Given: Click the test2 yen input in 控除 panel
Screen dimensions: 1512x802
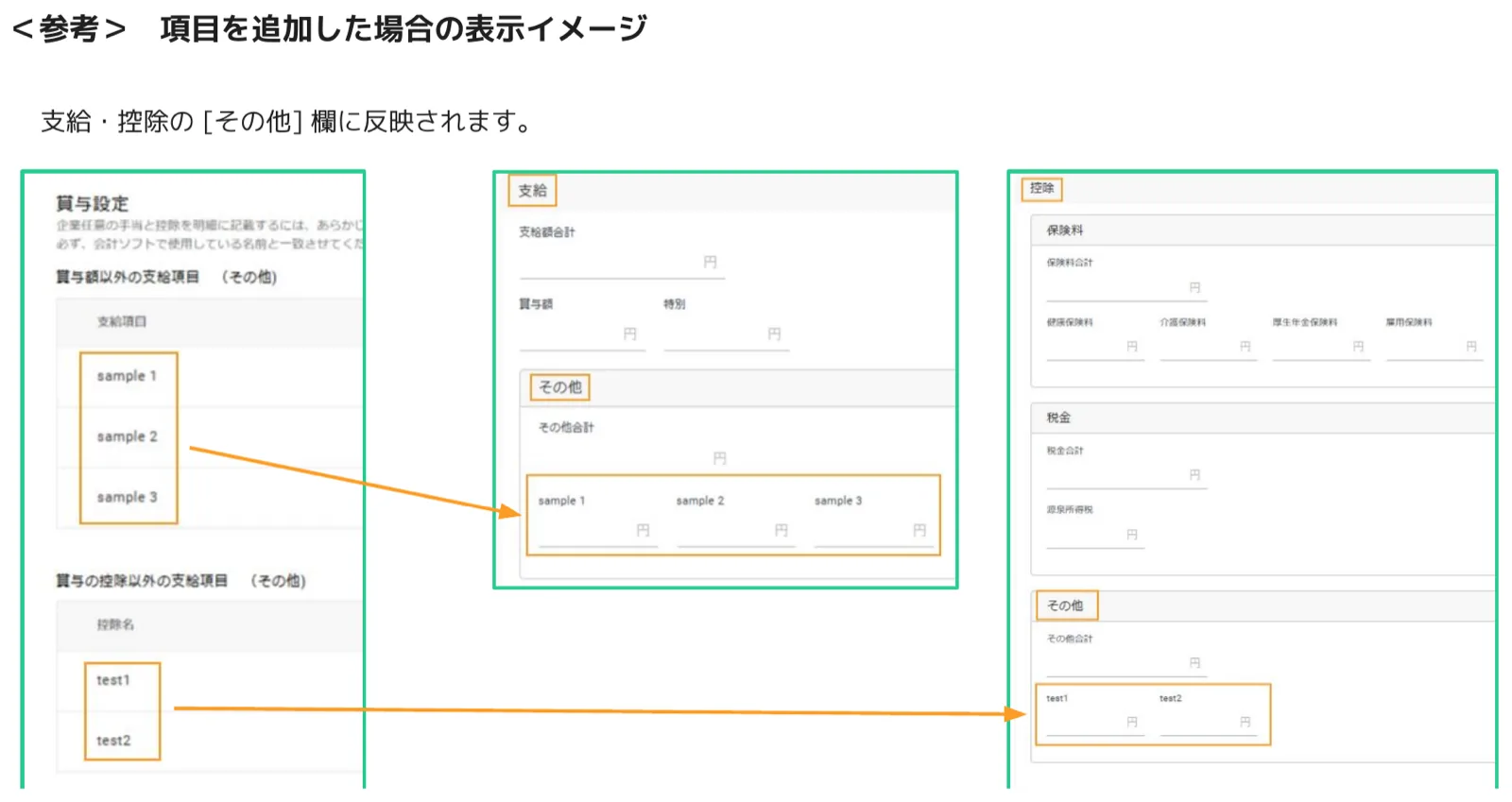Looking at the screenshot, I should [1208, 723].
